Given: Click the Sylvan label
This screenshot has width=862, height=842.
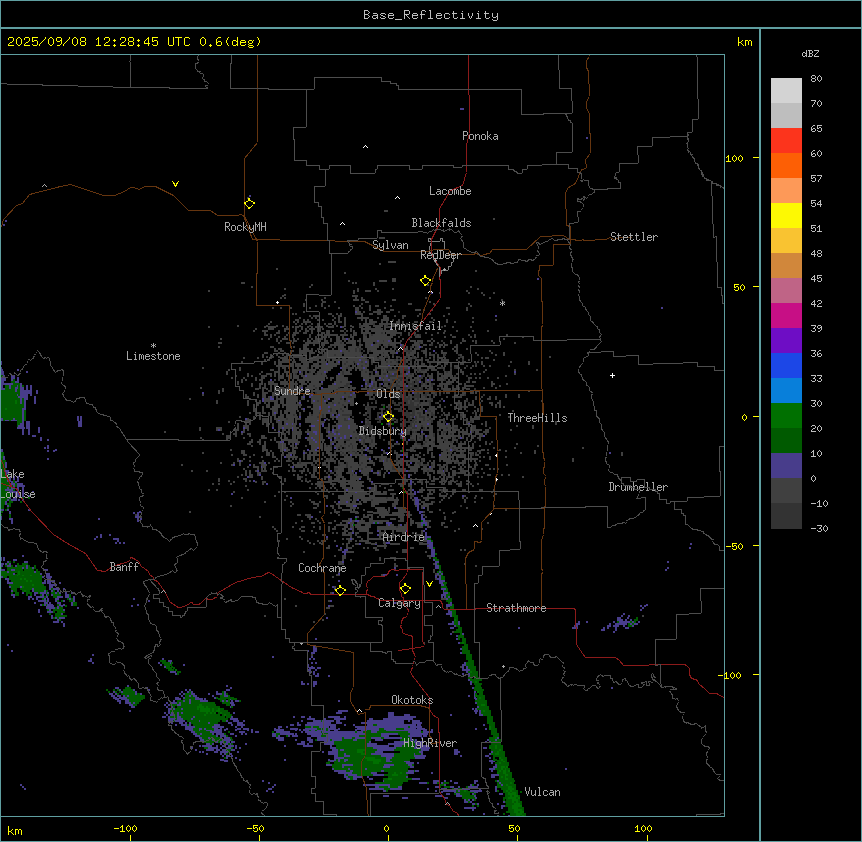Looking at the screenshot, I should point(390,245).
